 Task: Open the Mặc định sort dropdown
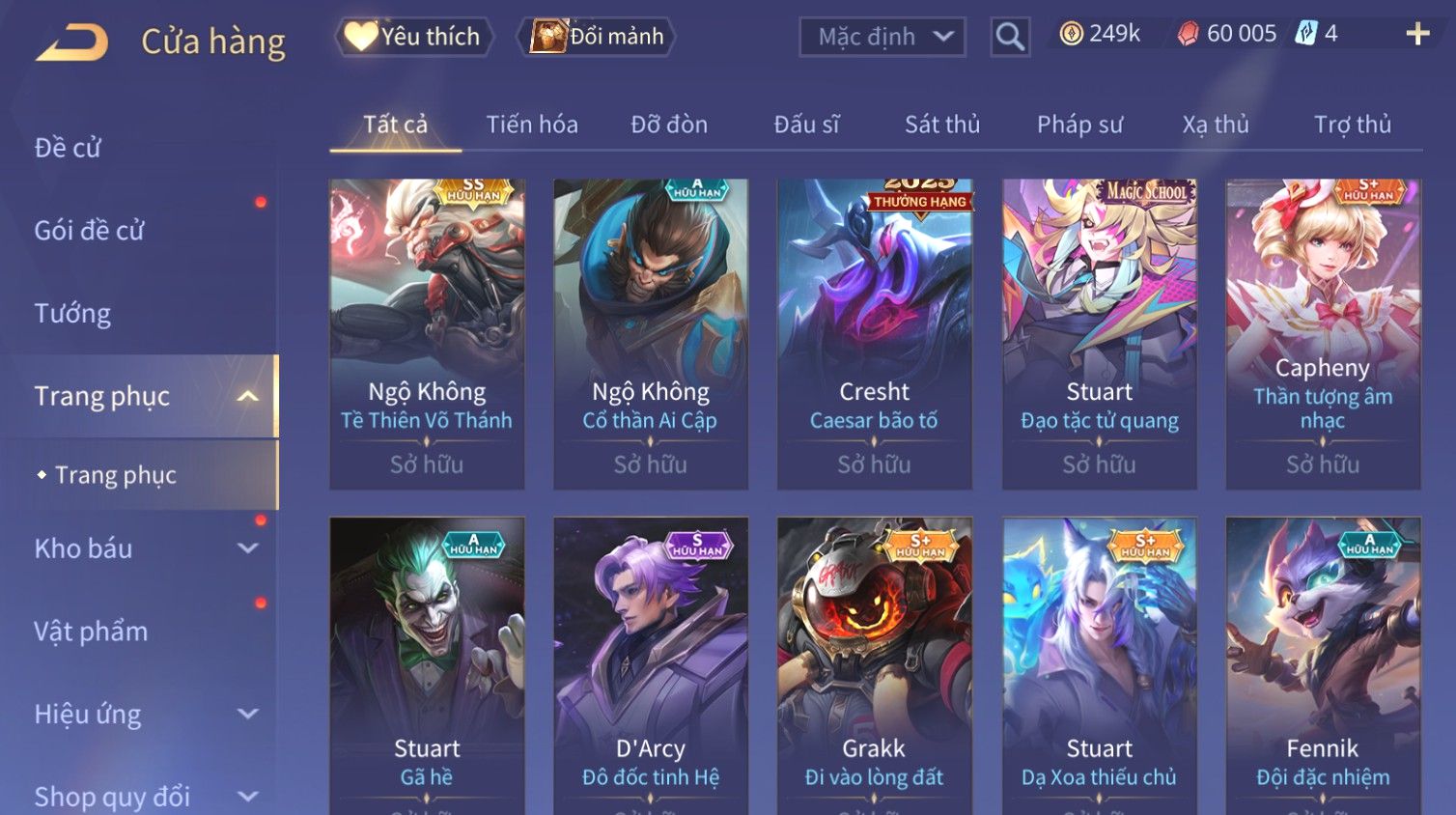tap(882, 37)
